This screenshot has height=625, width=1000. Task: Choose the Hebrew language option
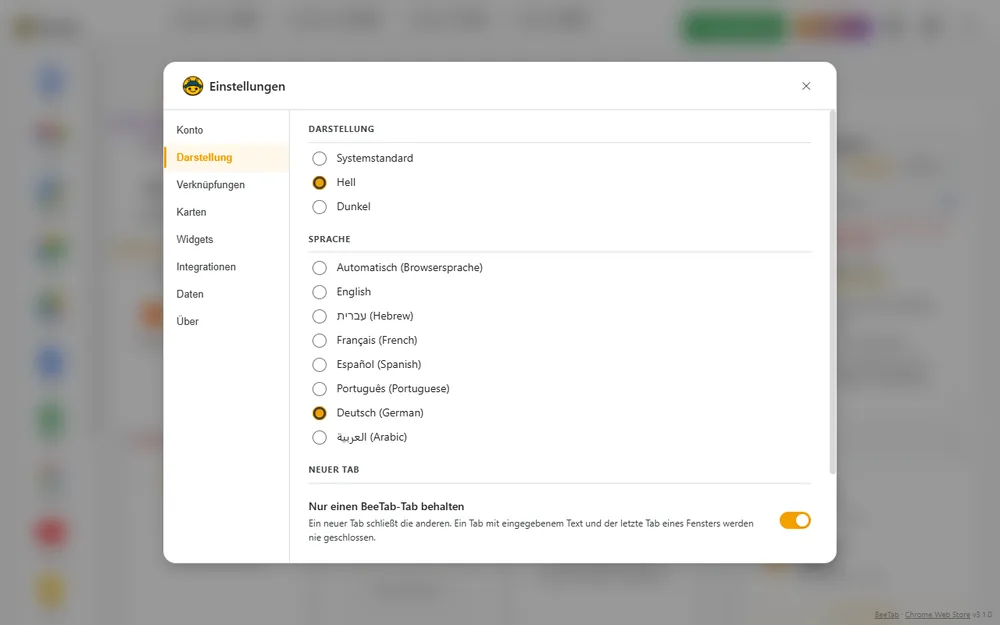click(320, 316)
